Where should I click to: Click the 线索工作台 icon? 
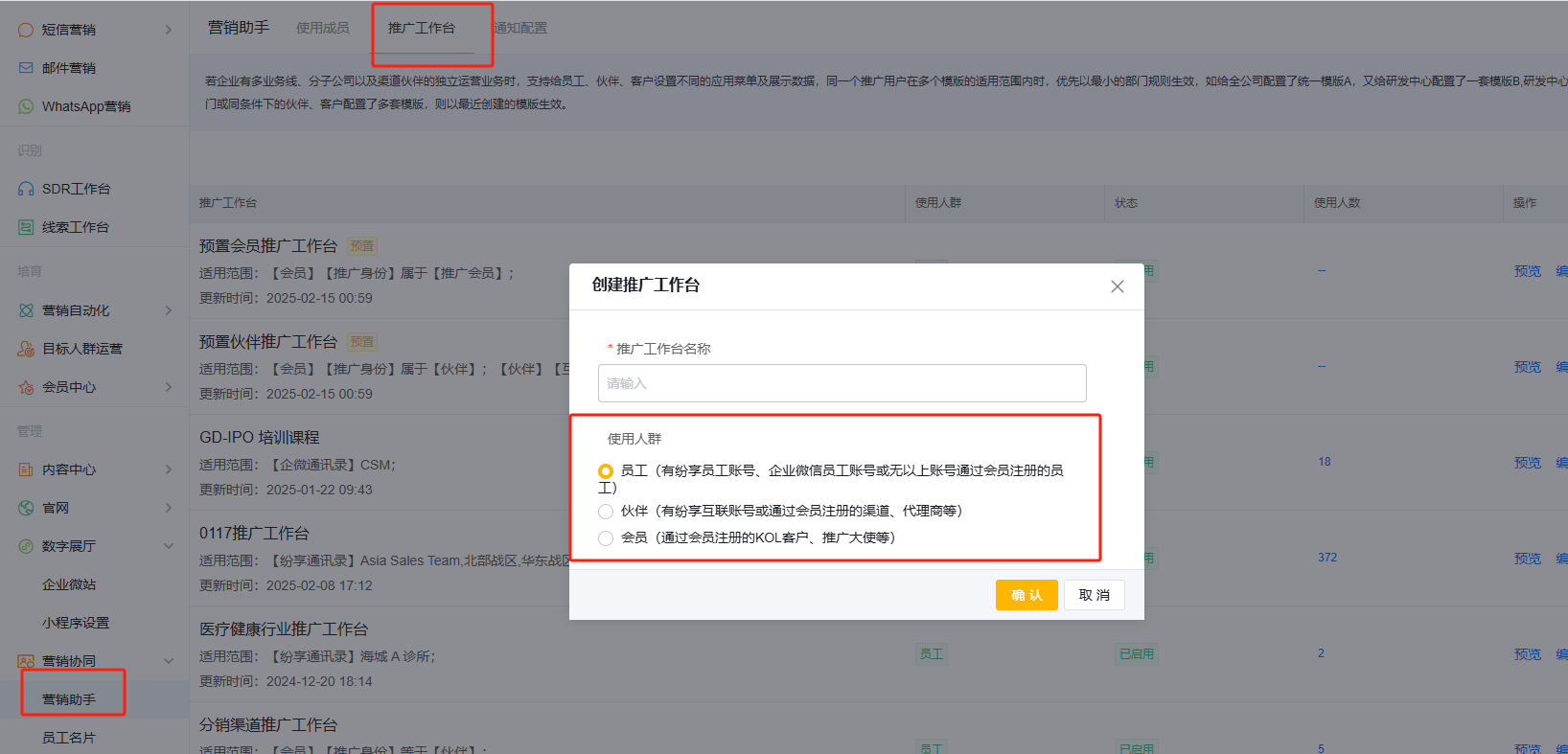tap(26, 227)
